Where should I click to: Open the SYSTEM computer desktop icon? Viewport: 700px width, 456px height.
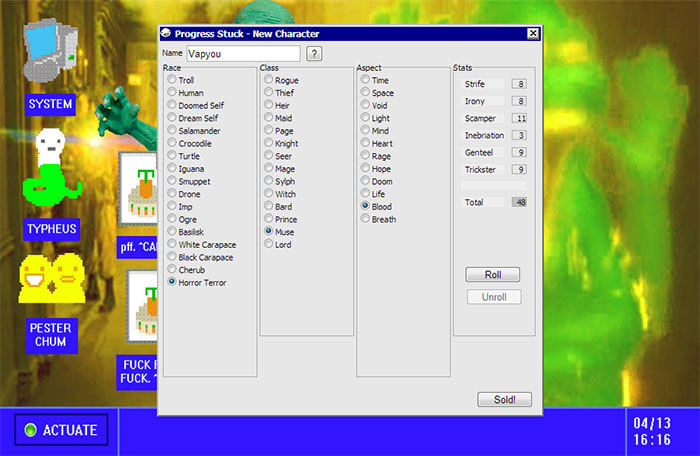pos(50,50)
